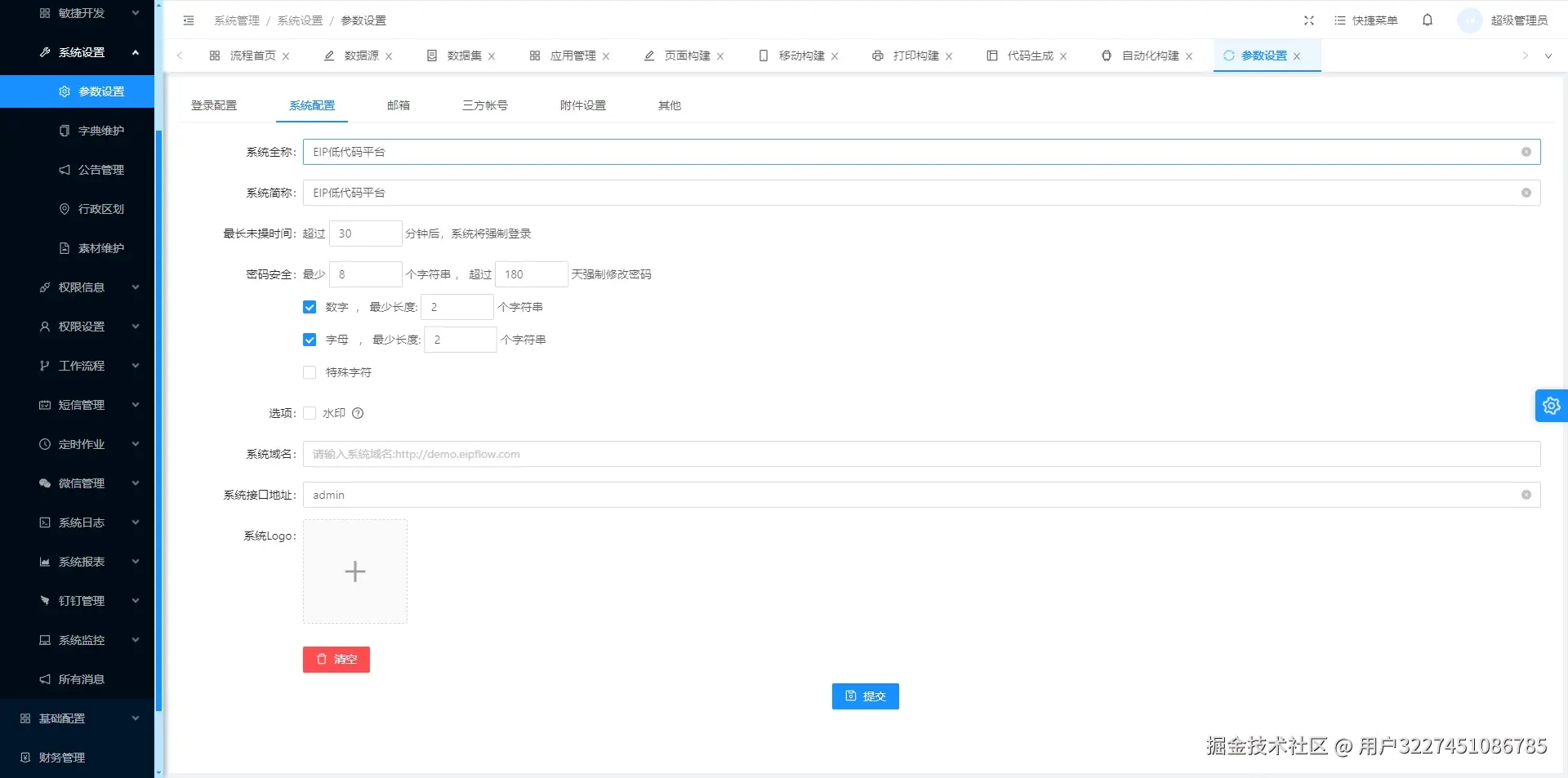Clear the 系统接口地址 field with its clear icon
The width and height of the screenshot is (1568, 778).
[x=1526, y=495]
